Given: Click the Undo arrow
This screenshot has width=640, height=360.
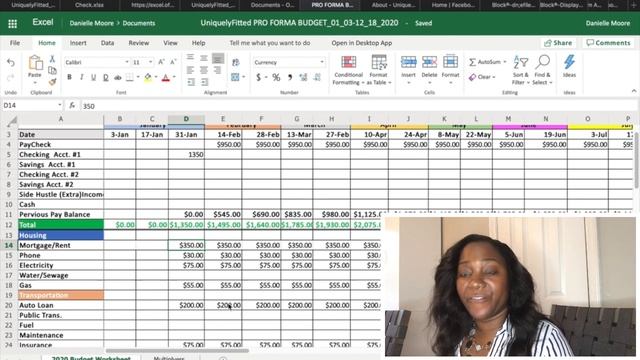Looking at the screenshot, I should [11, 63].
